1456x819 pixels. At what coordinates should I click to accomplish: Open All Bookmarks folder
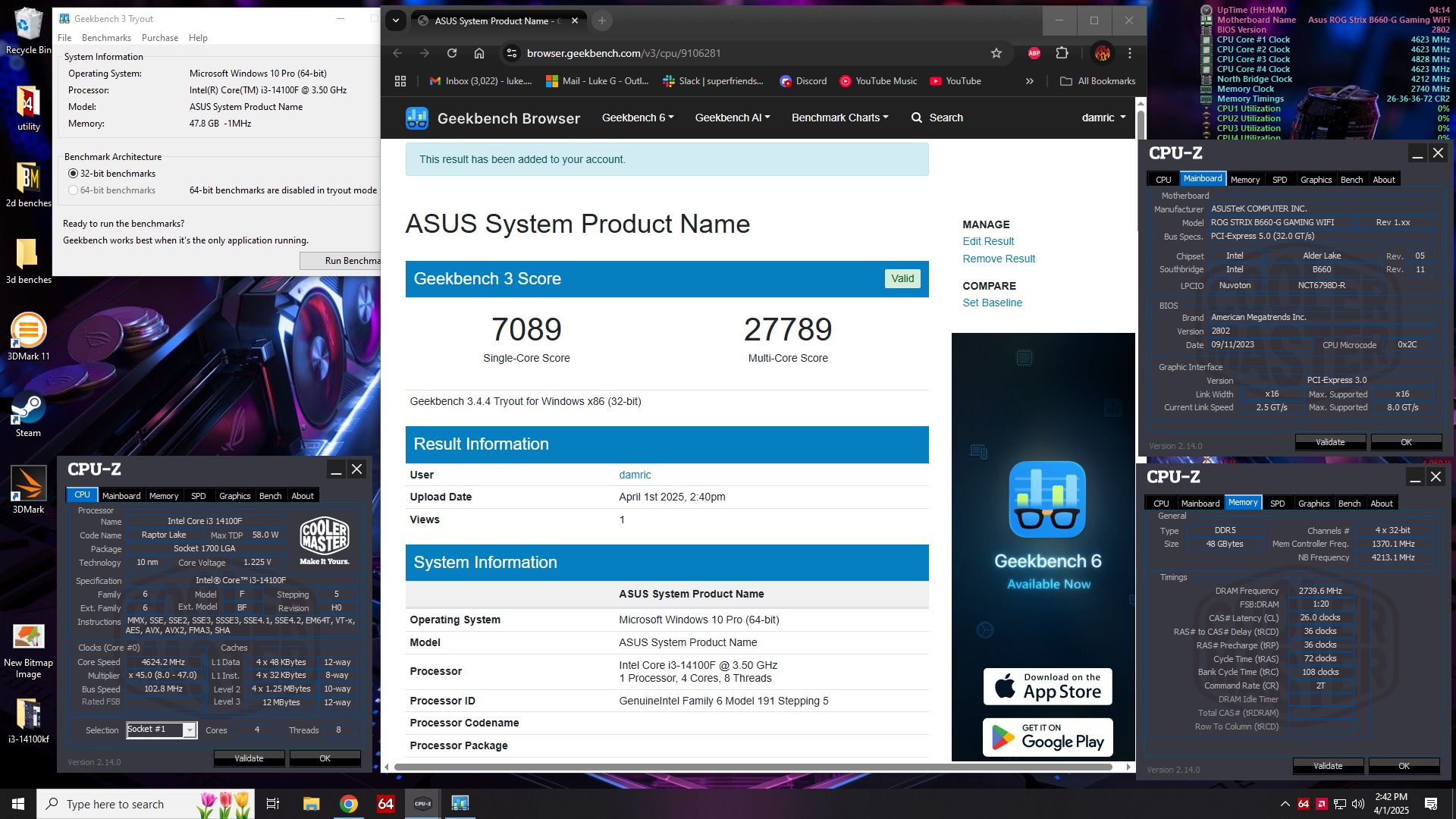click(x=1097, y=81)
